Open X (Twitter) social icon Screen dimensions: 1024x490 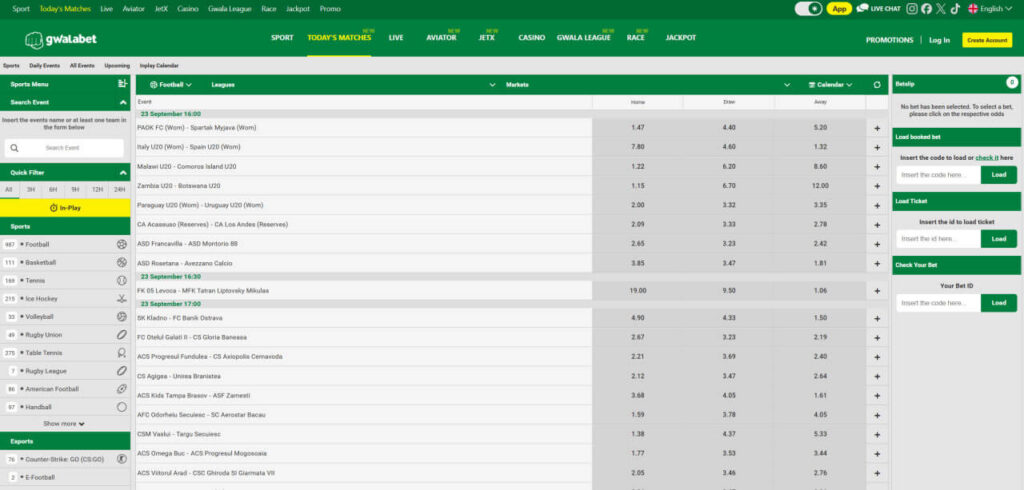940,8
